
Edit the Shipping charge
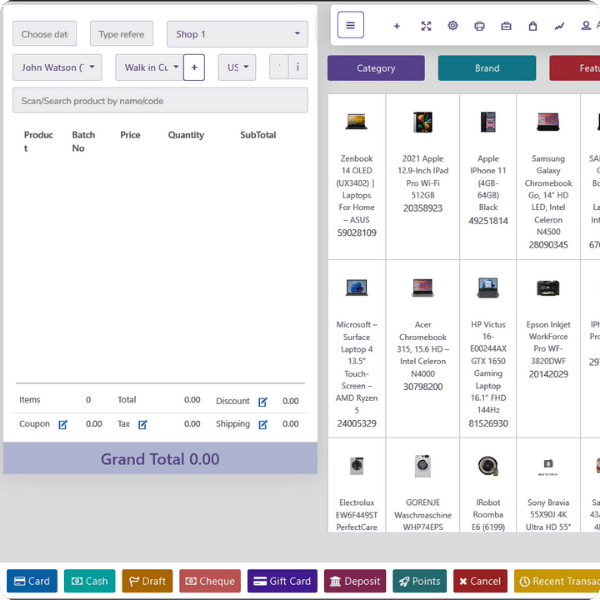click(263, 425)
